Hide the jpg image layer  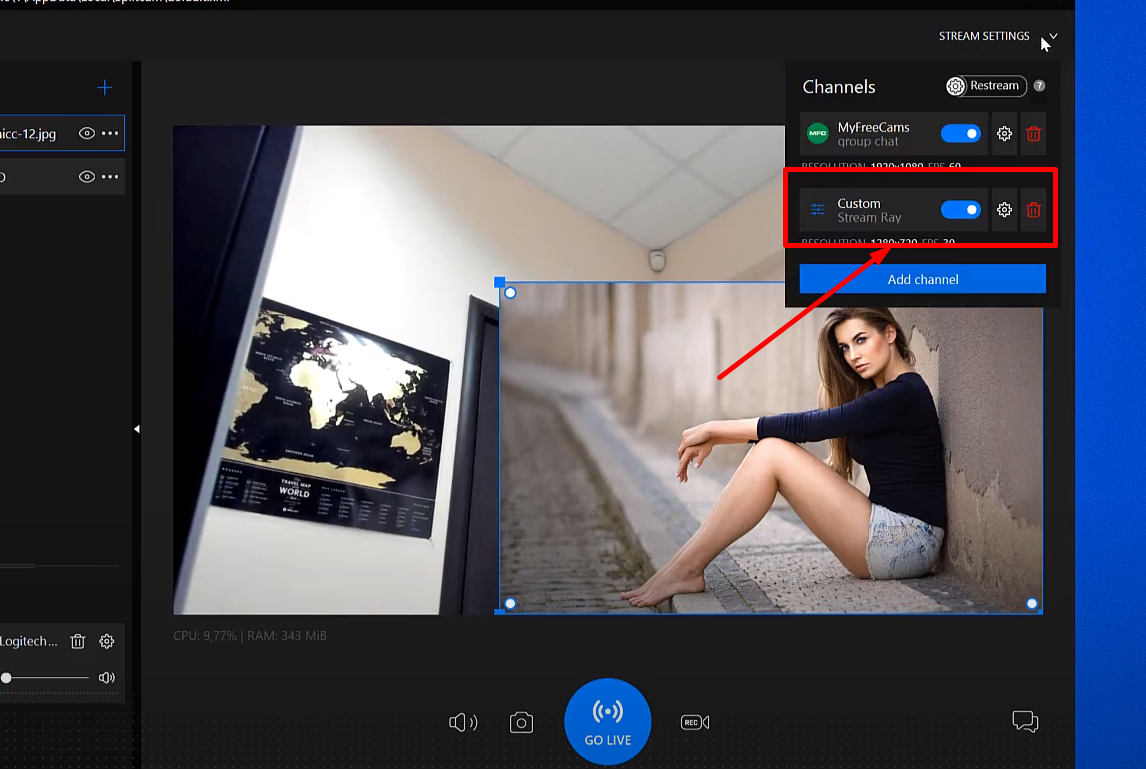tap(87, 133)
